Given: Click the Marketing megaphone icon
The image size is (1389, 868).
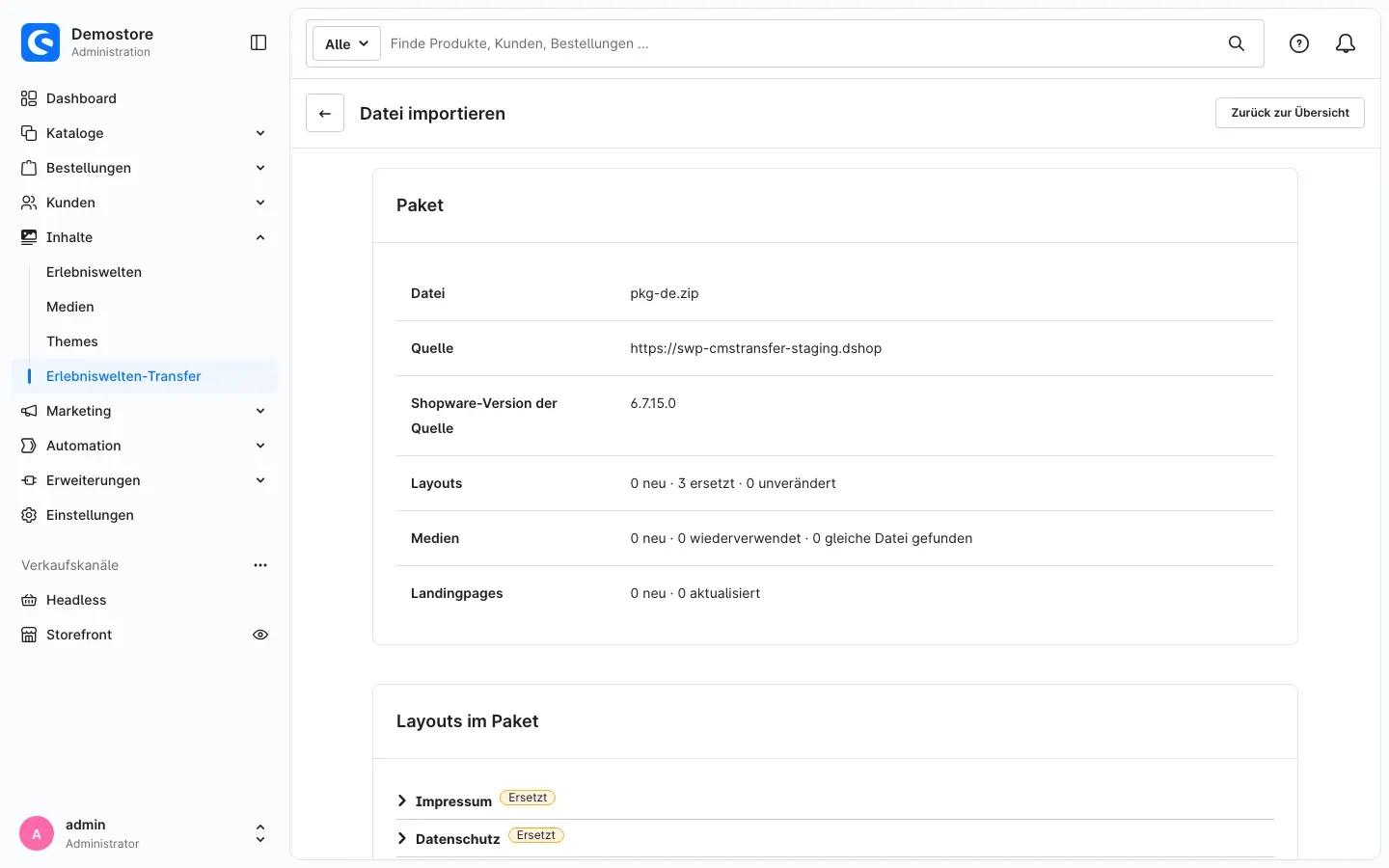Looking at the screenshot, I should 29,411.
